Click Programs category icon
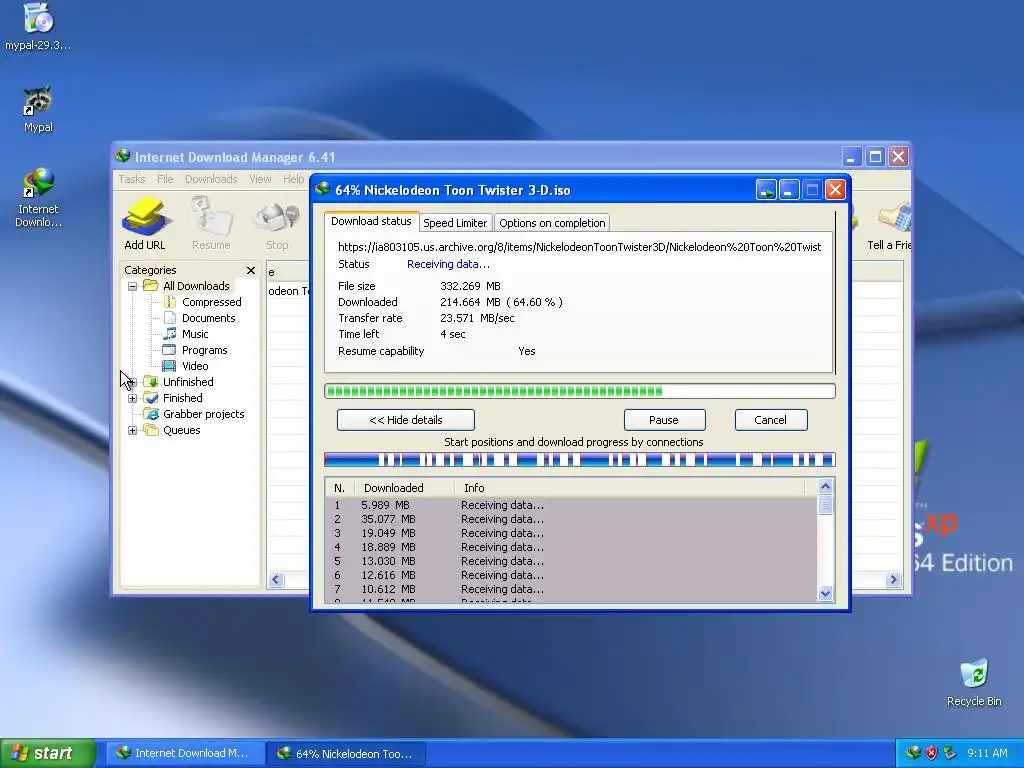This screenshot has height=768, width=1024. pyautogui.click(x=170, y=350)
